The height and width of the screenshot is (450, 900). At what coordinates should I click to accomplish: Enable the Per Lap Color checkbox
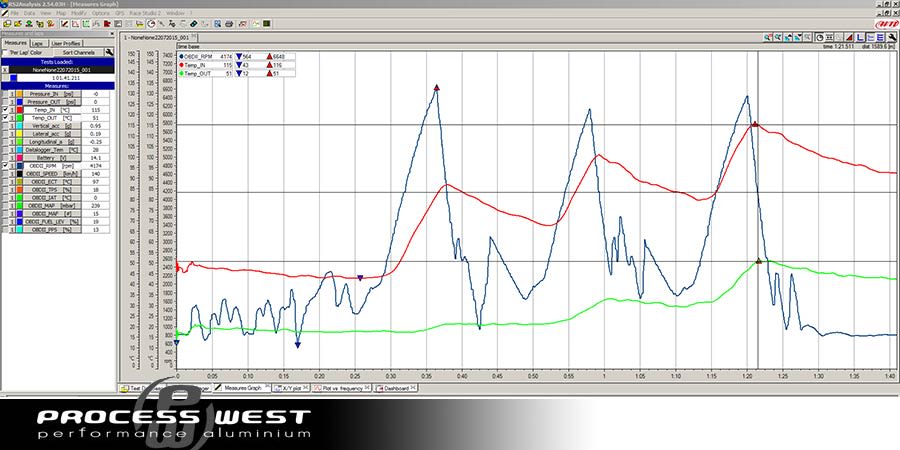[6, 53]
